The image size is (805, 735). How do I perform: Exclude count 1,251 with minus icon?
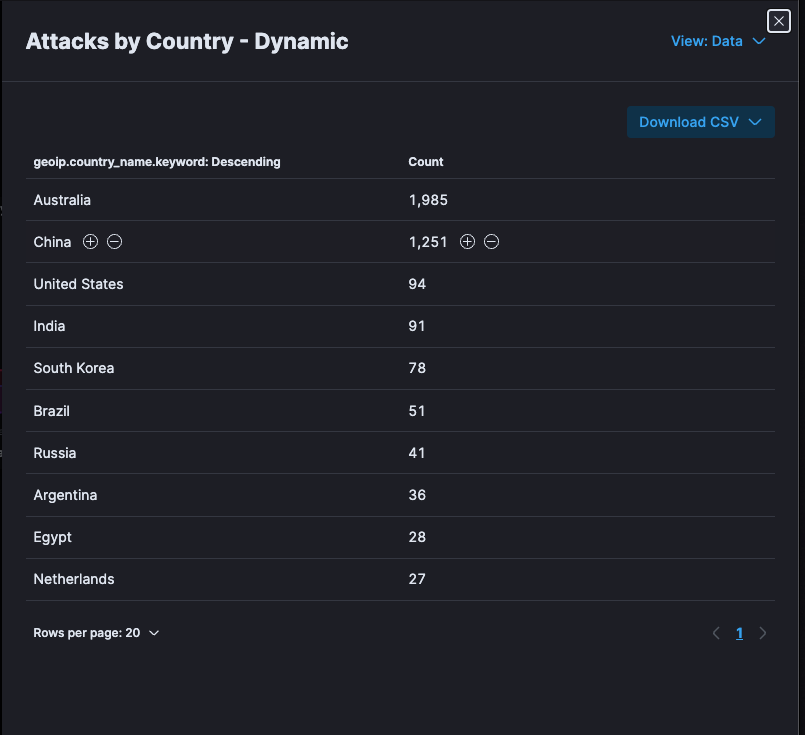pos(491,241)
